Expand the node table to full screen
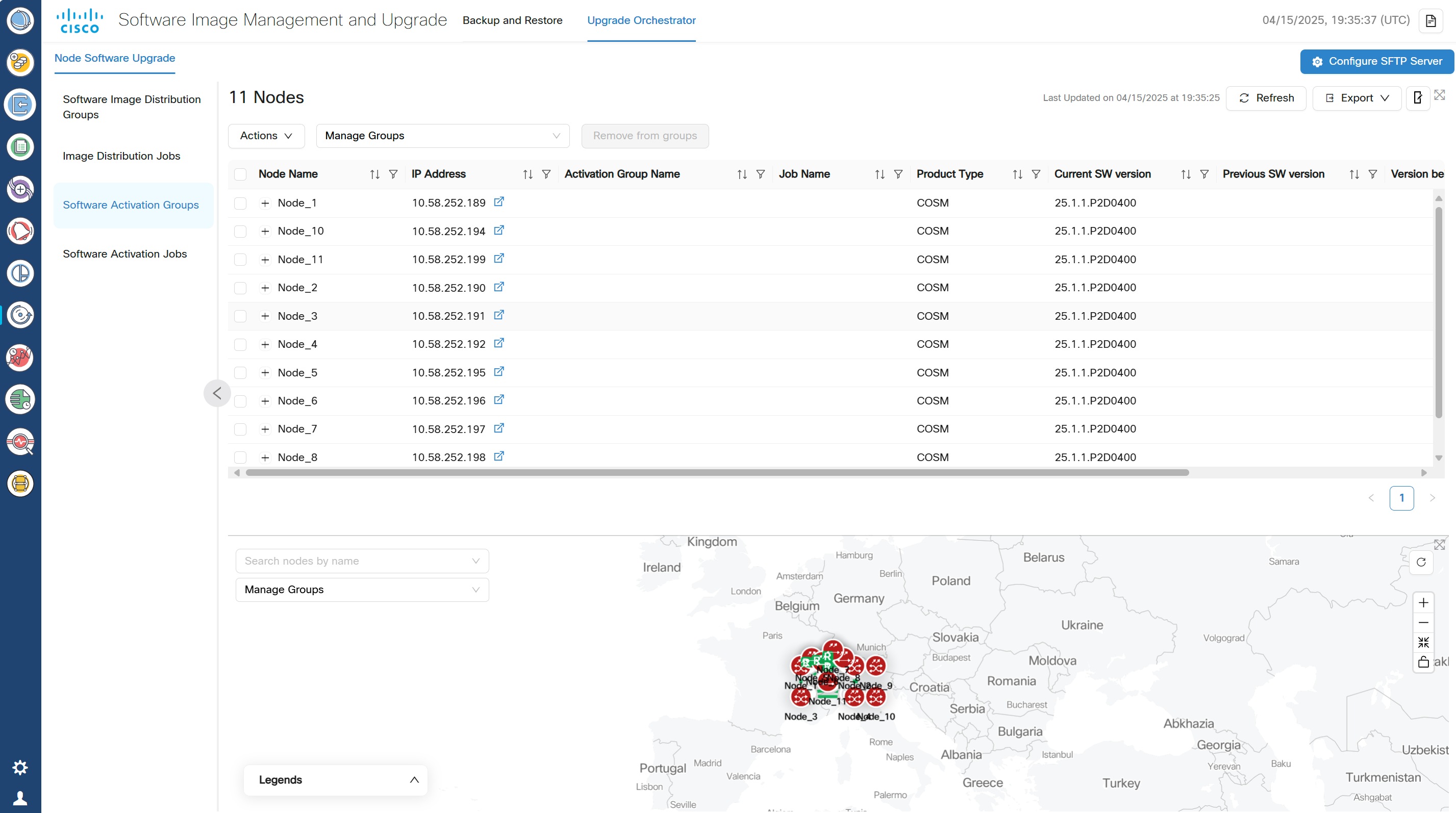 point(1440,95)
